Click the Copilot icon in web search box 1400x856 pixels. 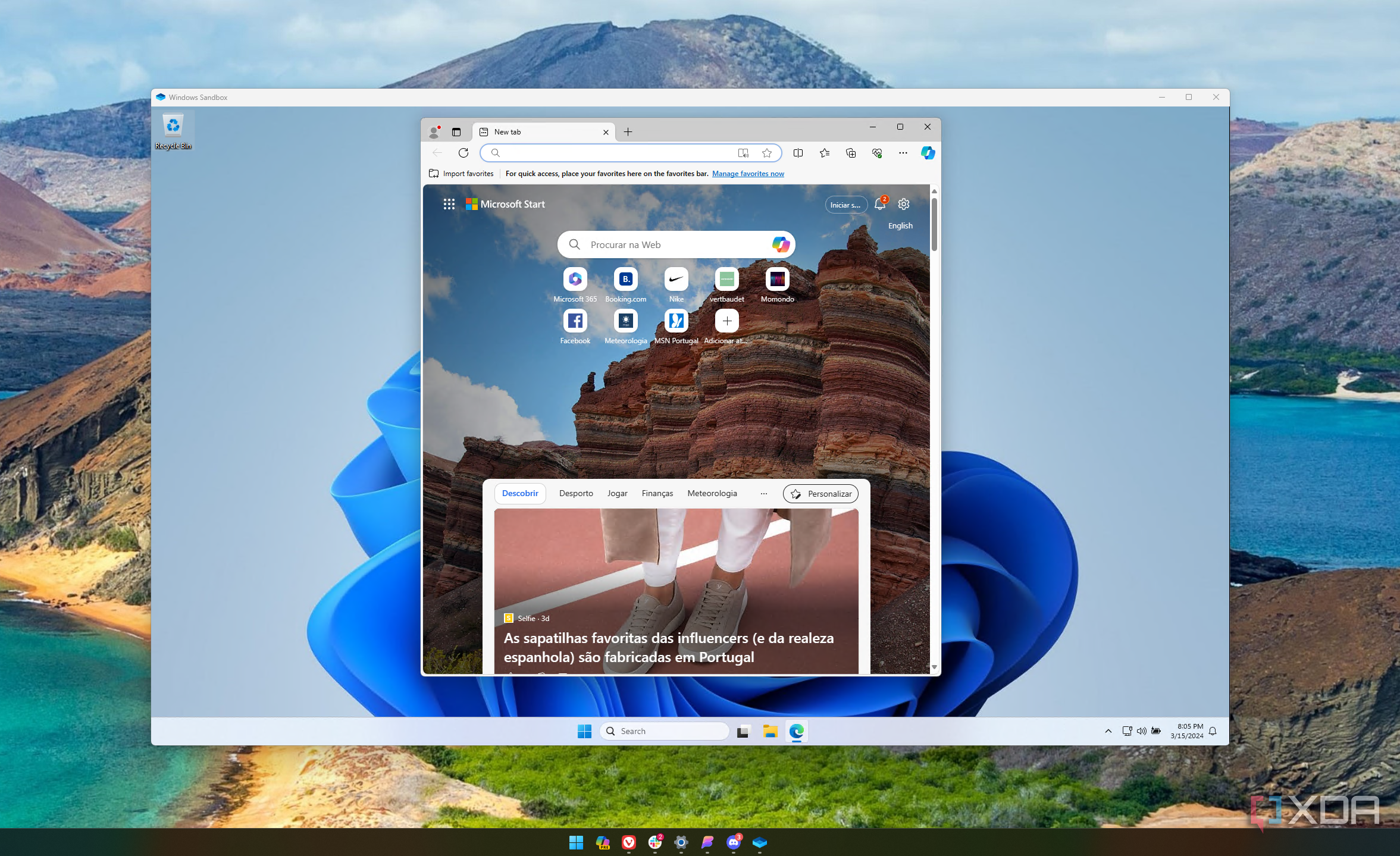(x=781, y=244)
